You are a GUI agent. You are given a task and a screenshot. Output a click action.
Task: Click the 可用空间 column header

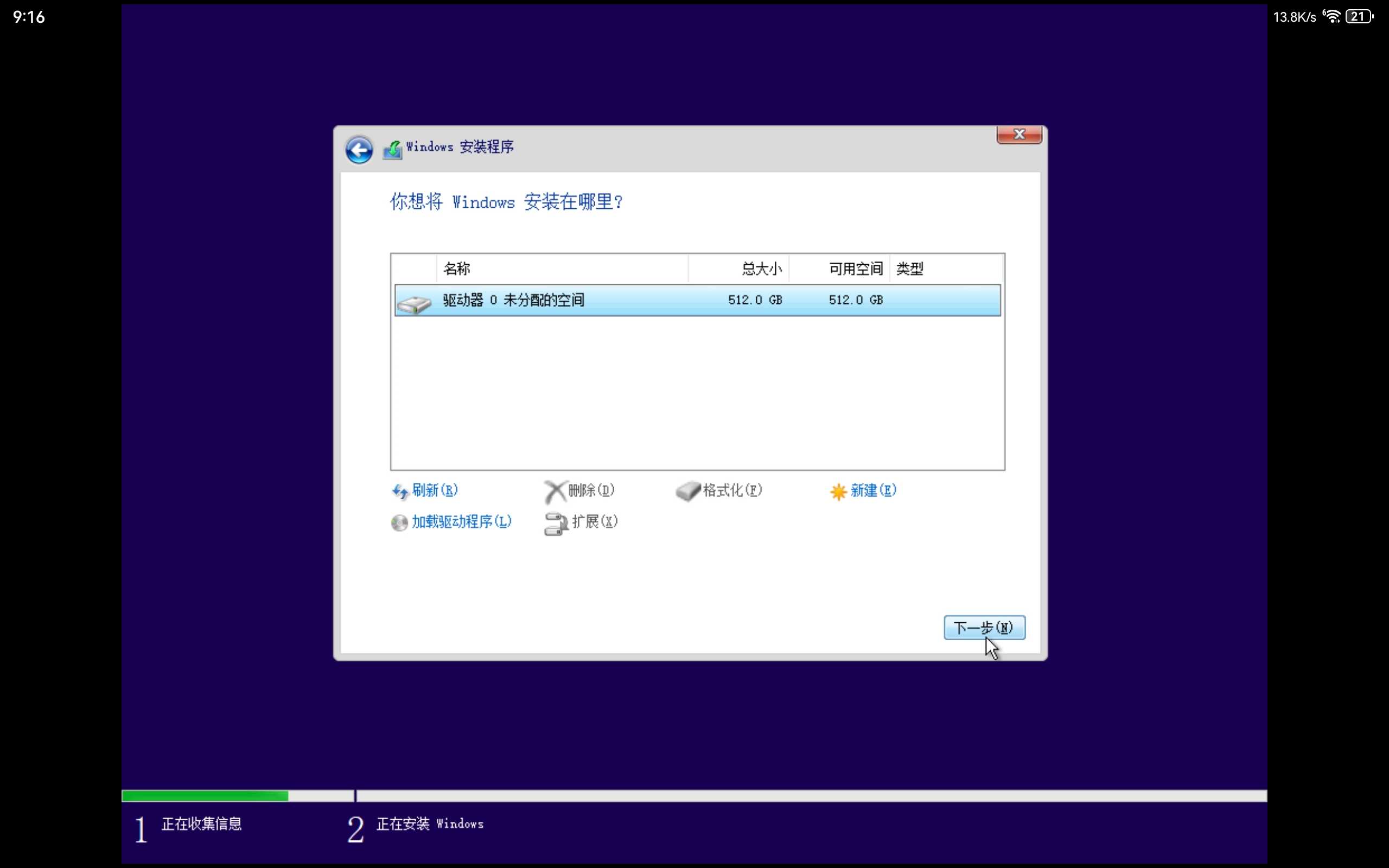pos(855,269)
